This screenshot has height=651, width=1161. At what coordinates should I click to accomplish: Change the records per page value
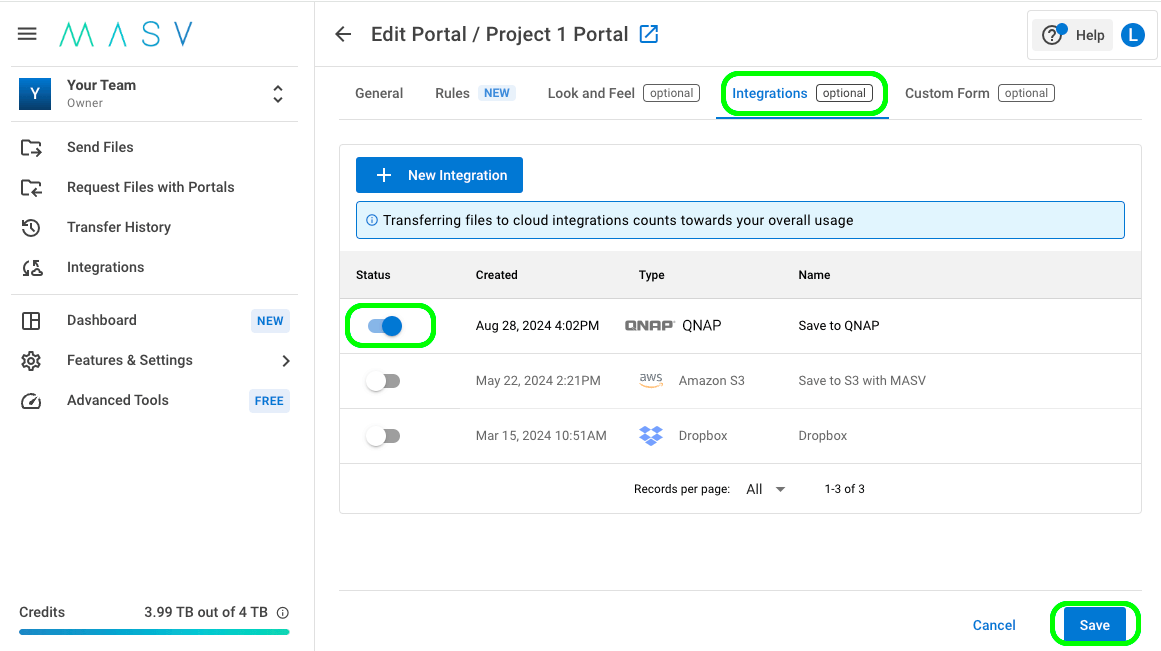pos(763,489)
